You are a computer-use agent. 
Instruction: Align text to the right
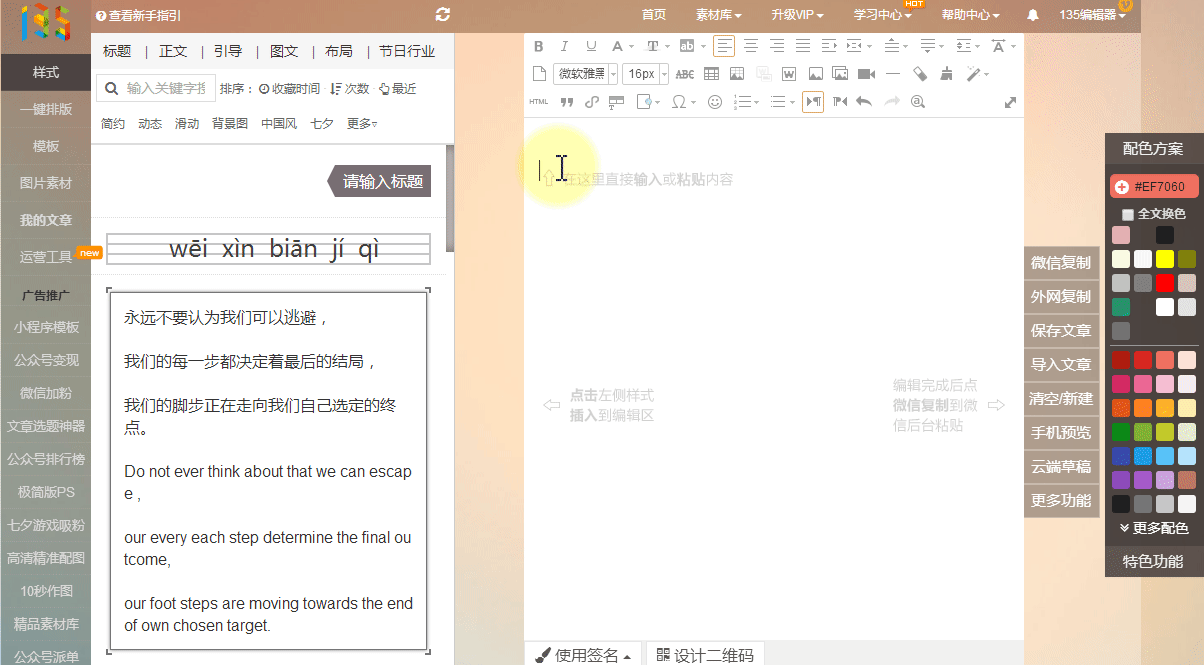tap(777, 46)
